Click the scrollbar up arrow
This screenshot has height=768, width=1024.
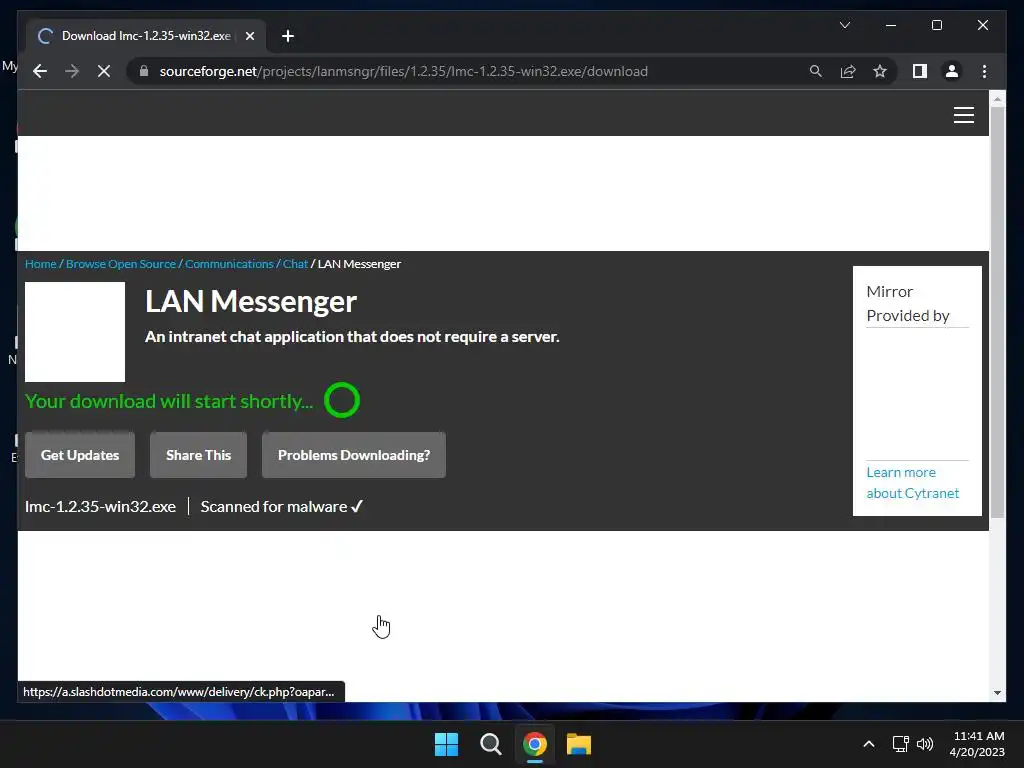pos(997,99)
